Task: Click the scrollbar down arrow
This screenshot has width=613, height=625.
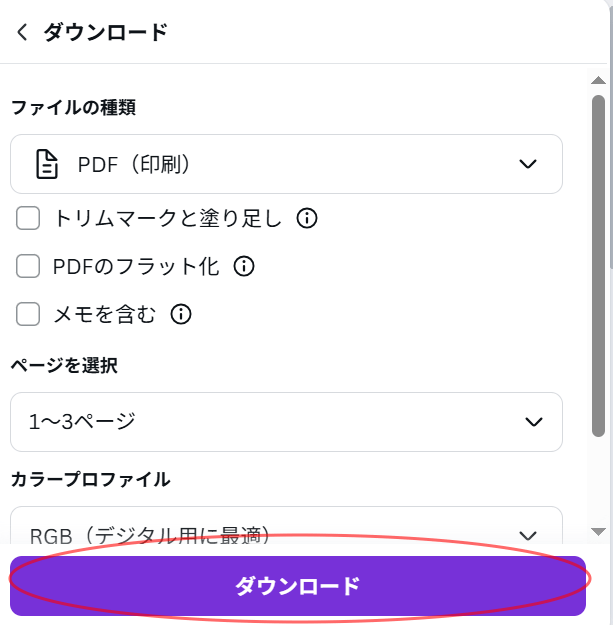Action: pyautogui.click(x=599, y=531)
